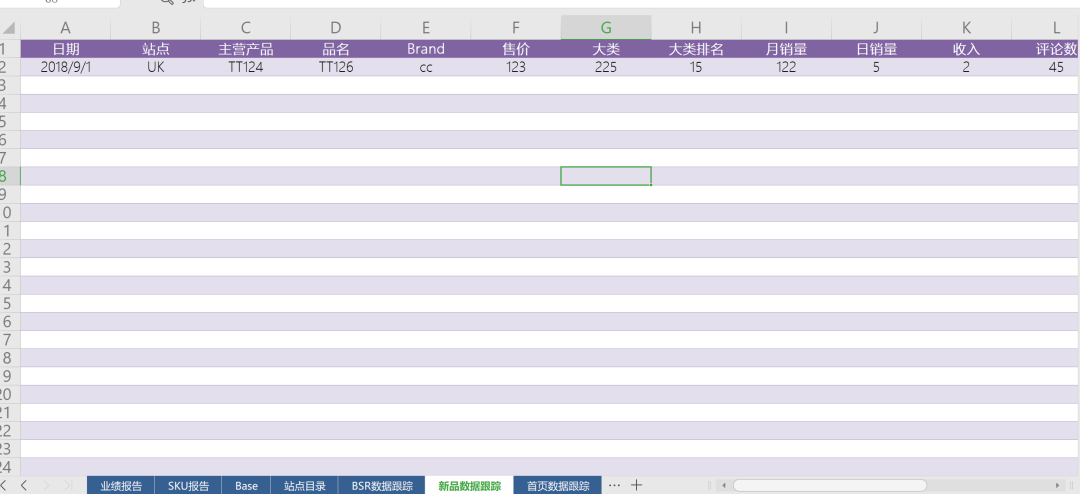Viewport: 1080px width, 494px height.
Task: Select the cell with value 122
Action: (786, 67)
